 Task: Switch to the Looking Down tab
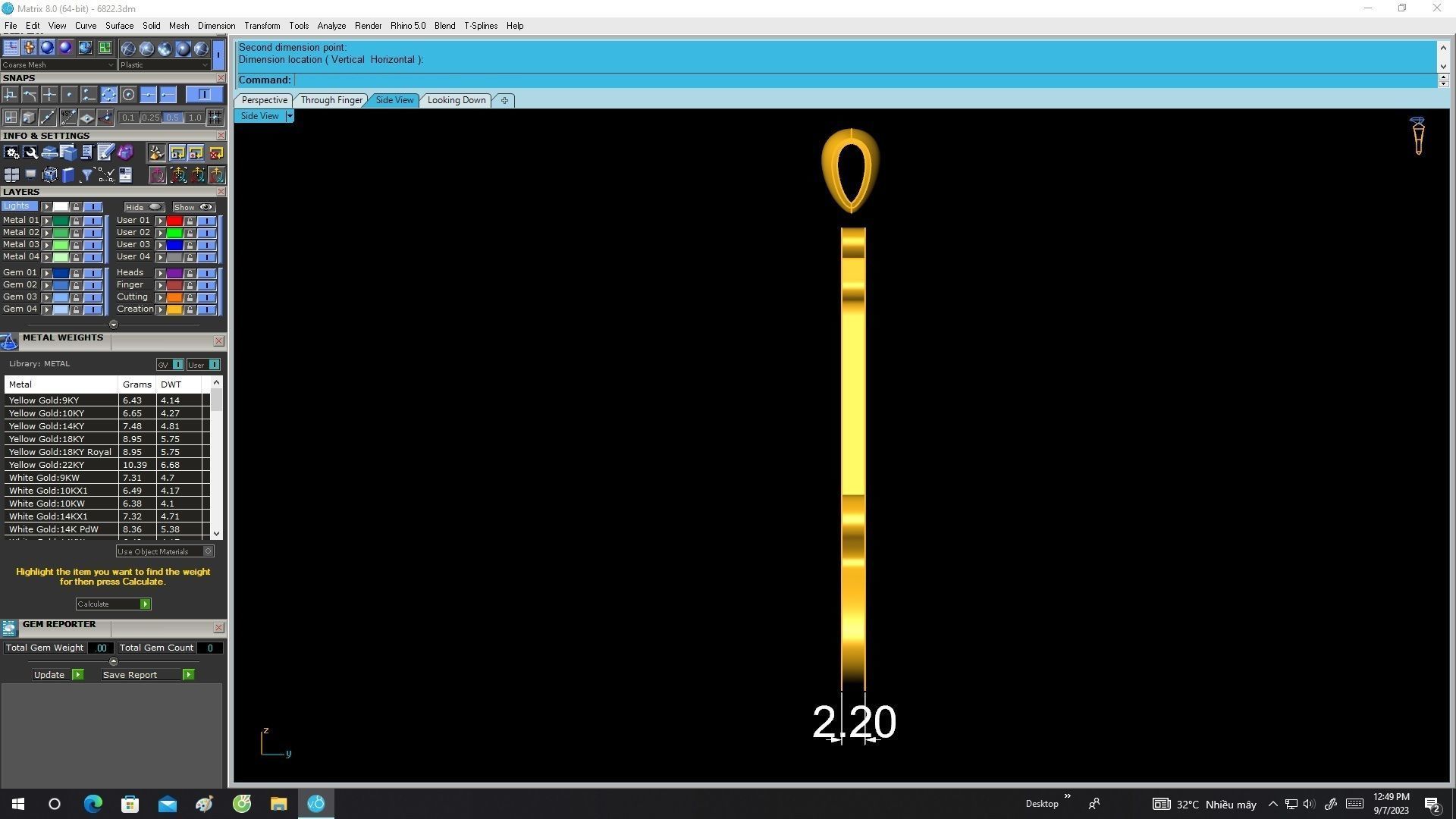click(456, 100)
